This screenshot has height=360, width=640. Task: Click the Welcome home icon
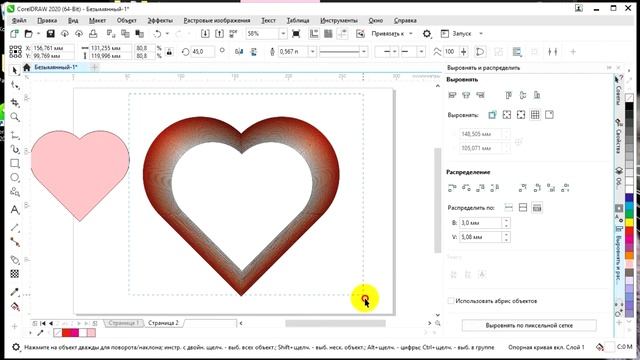click(27, 67)
